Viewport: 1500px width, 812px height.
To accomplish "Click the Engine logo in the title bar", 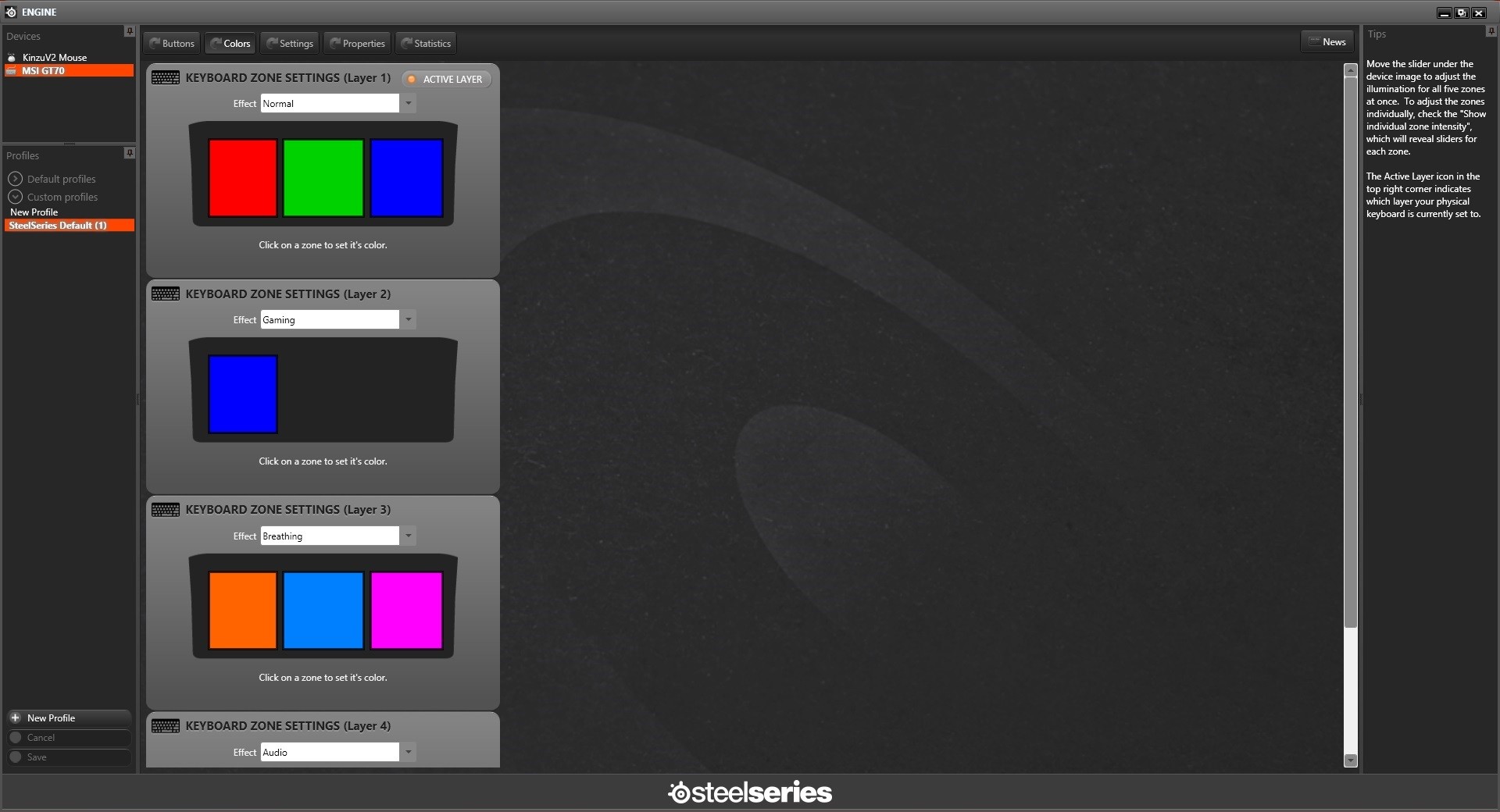I will [x=11, y=12].
